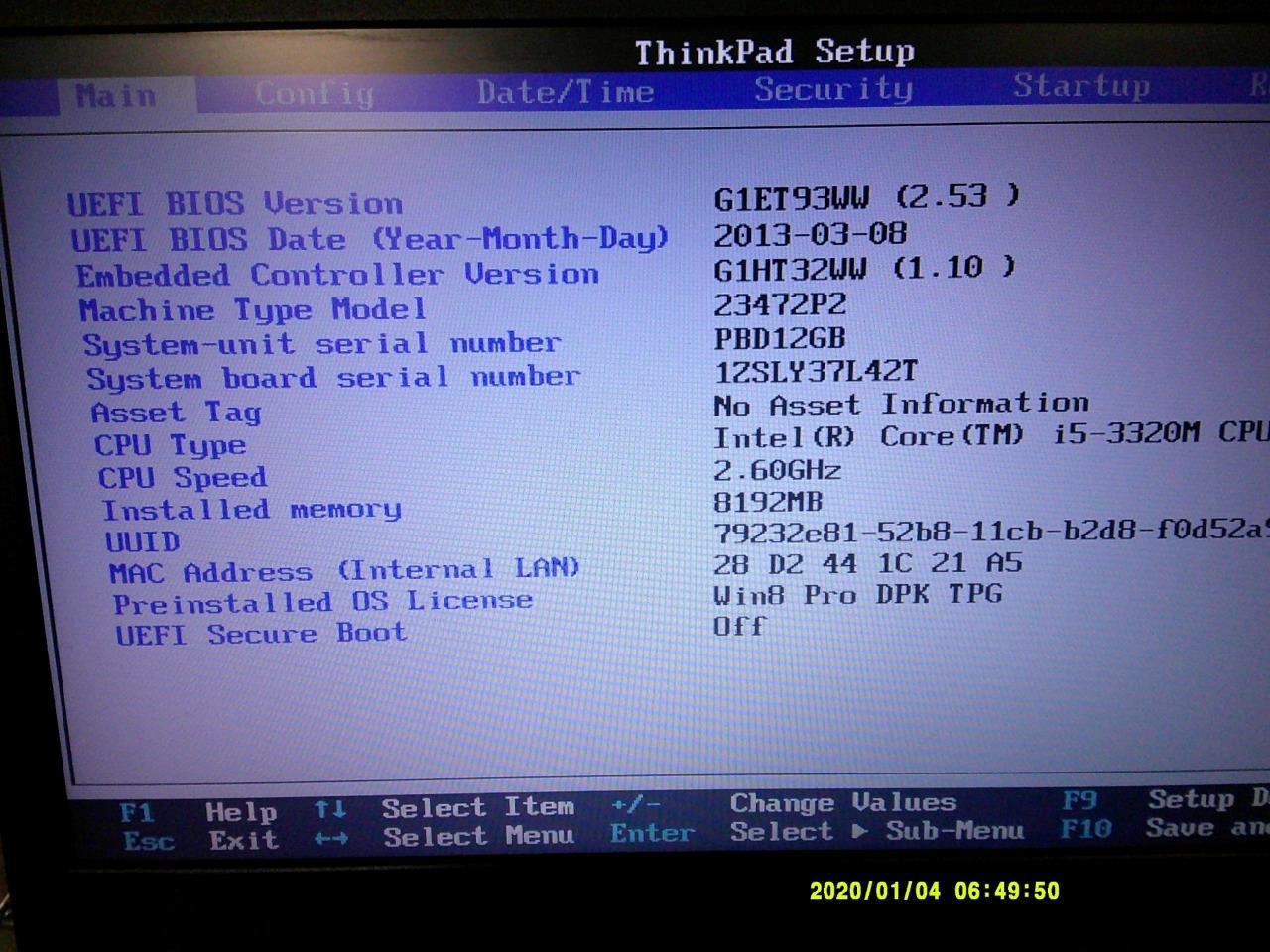1270x952 pixels.
Task: Select Embedded Controller Version label
Action: point(337,275)
